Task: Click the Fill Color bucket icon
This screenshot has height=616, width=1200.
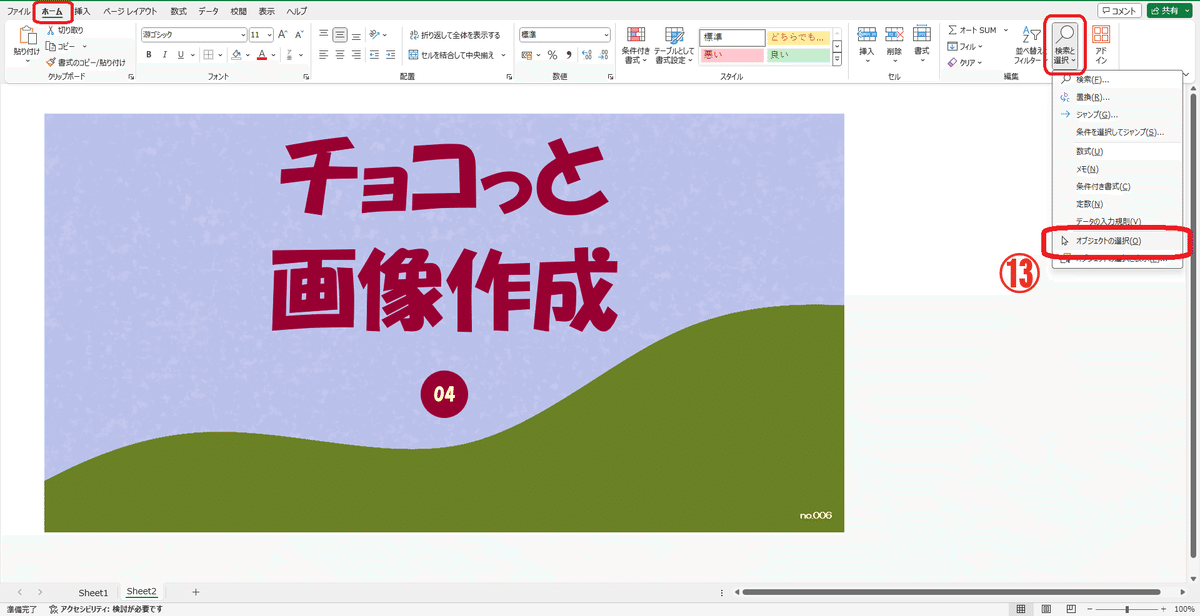Action: [236, 55]
